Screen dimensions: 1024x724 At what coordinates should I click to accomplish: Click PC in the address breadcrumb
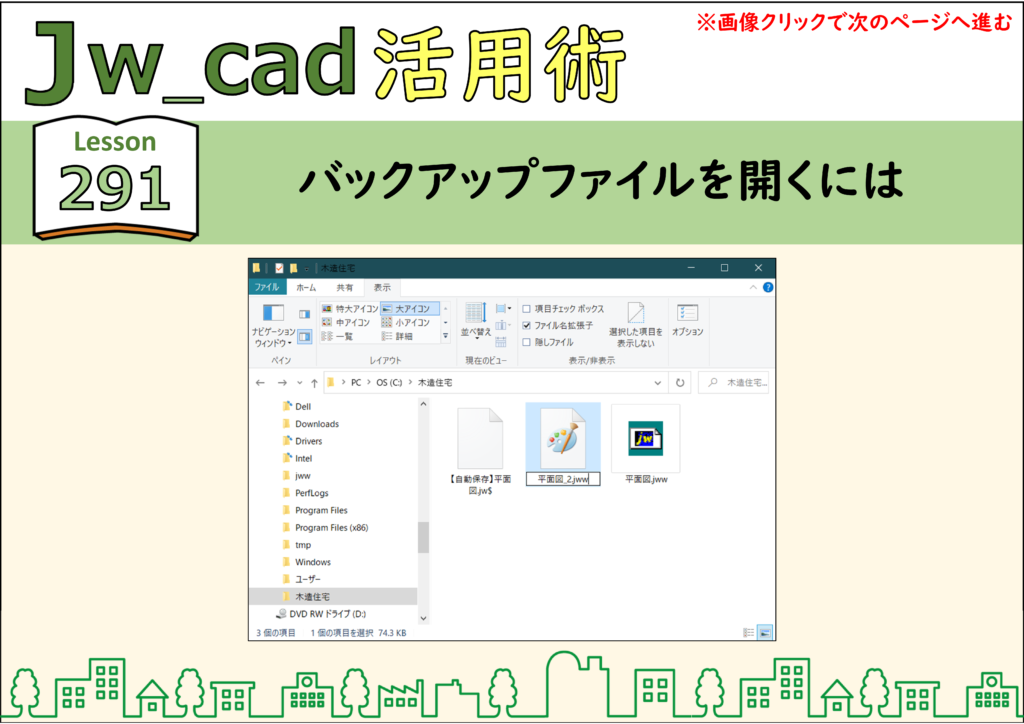(356, 383)
